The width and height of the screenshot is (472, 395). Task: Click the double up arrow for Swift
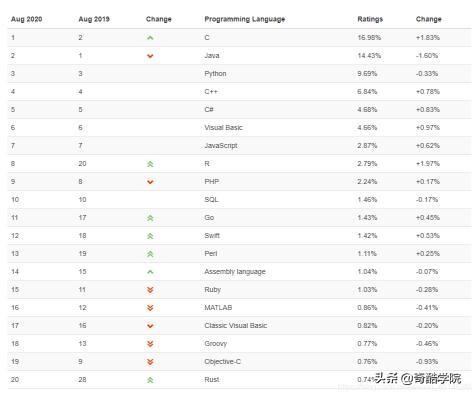pos(150,236)
